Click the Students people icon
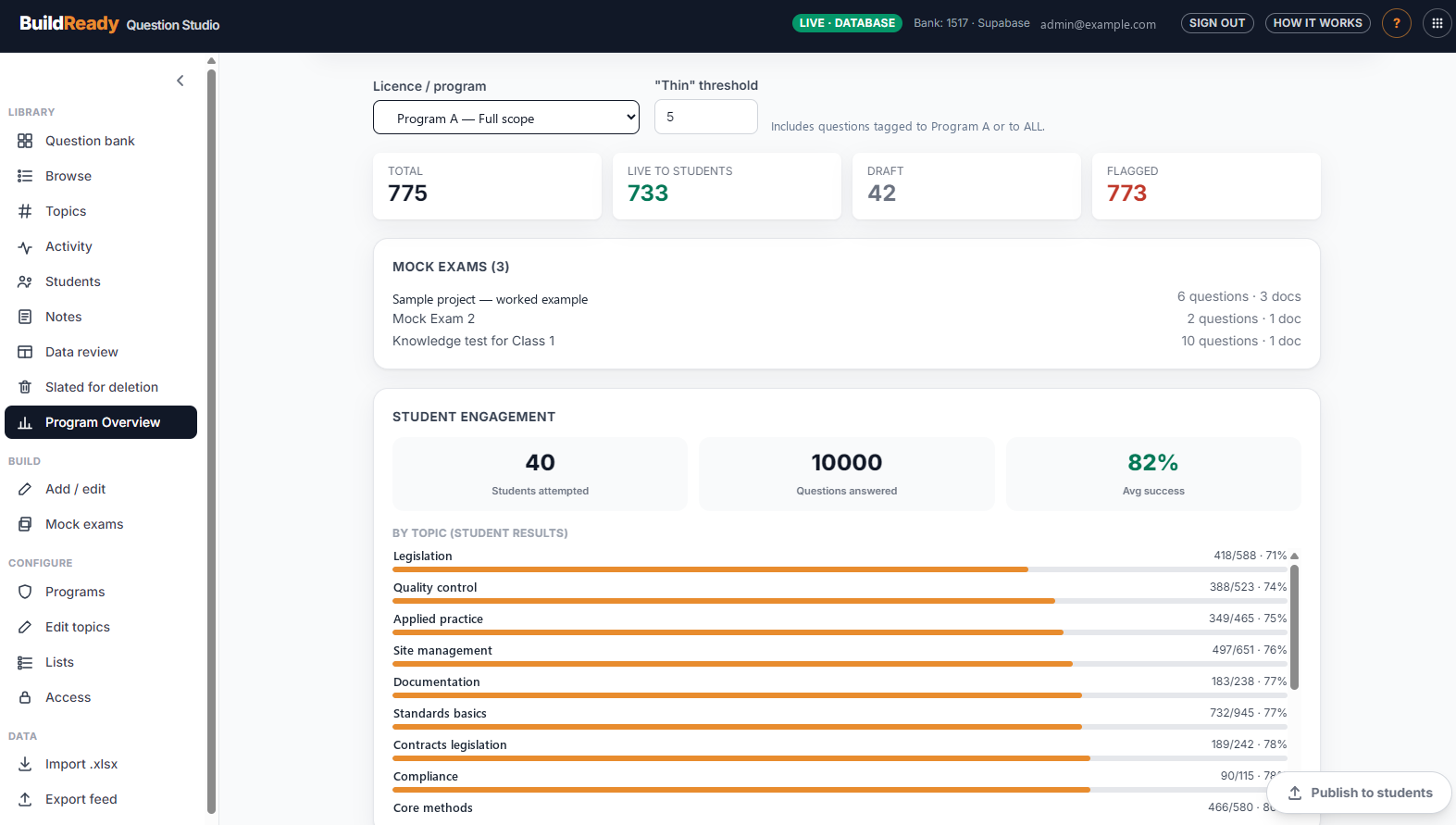This screenshot has height=825, width=1456. click(x=25, y=281)
